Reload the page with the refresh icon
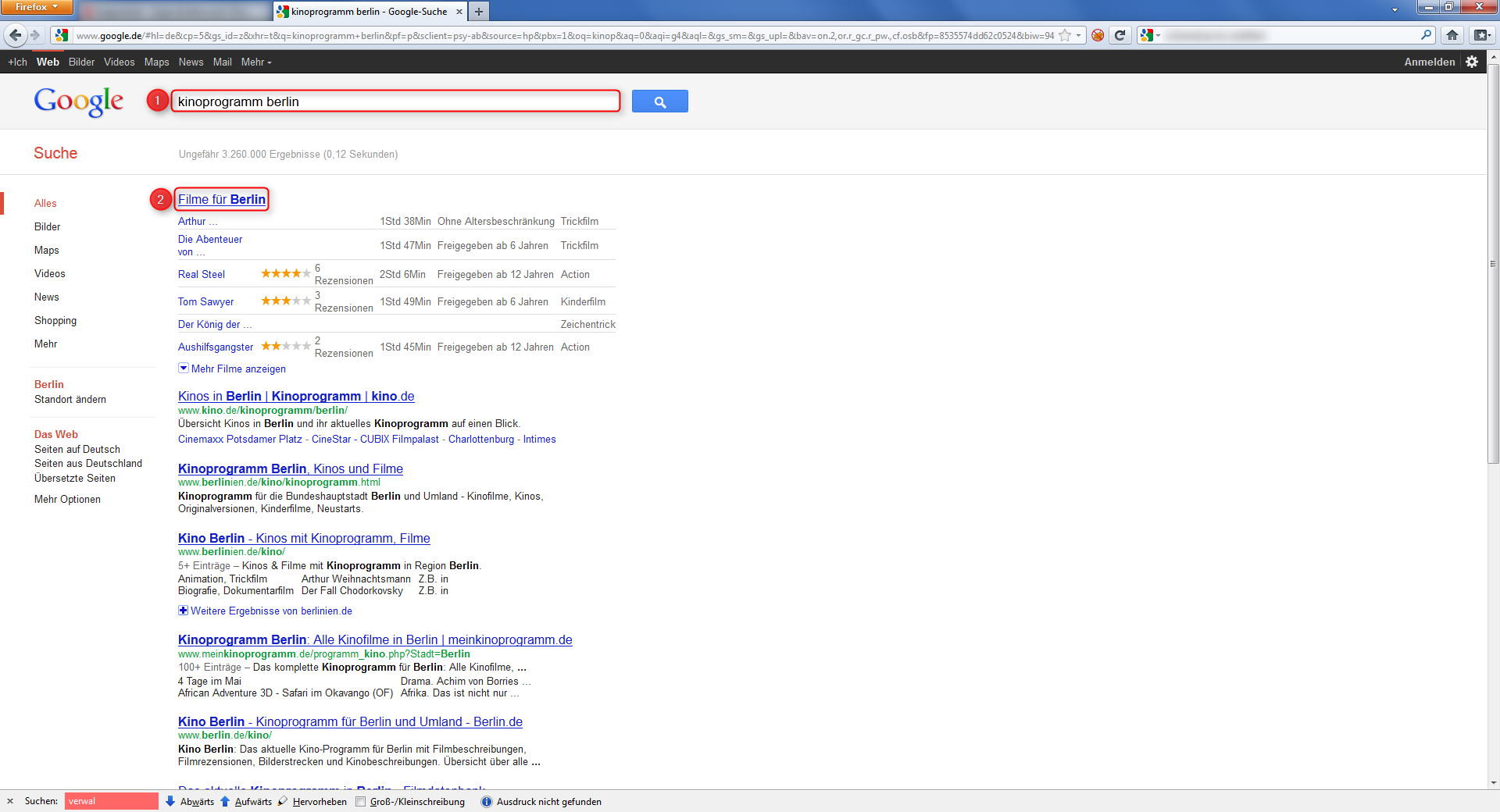 pyautogui.click(x=1120, y=35)
